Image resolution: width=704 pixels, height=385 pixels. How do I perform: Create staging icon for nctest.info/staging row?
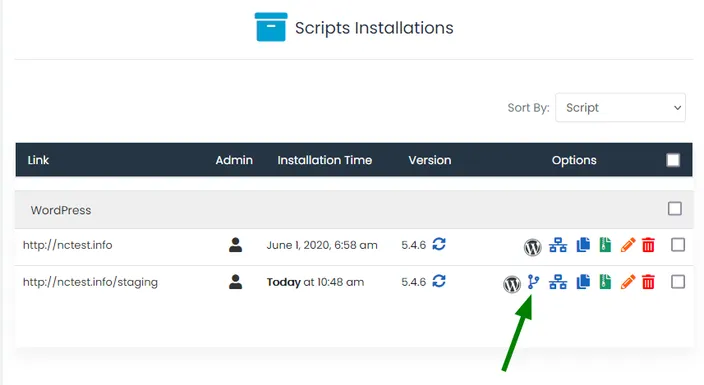tap(558, 282)
